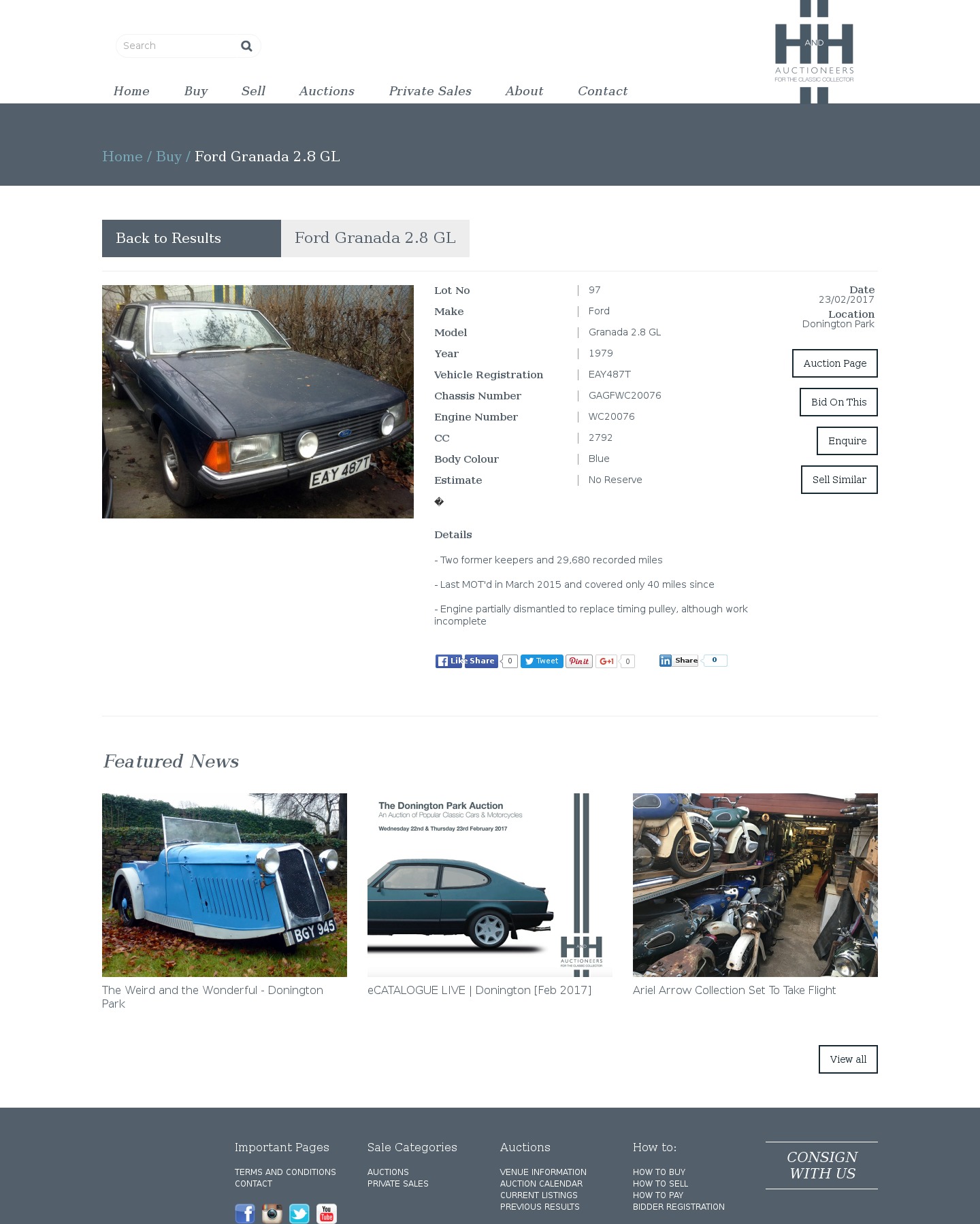This screenshot has height=1224, width=980.
Task: Click the Enquire button
Action: point(847,441)
